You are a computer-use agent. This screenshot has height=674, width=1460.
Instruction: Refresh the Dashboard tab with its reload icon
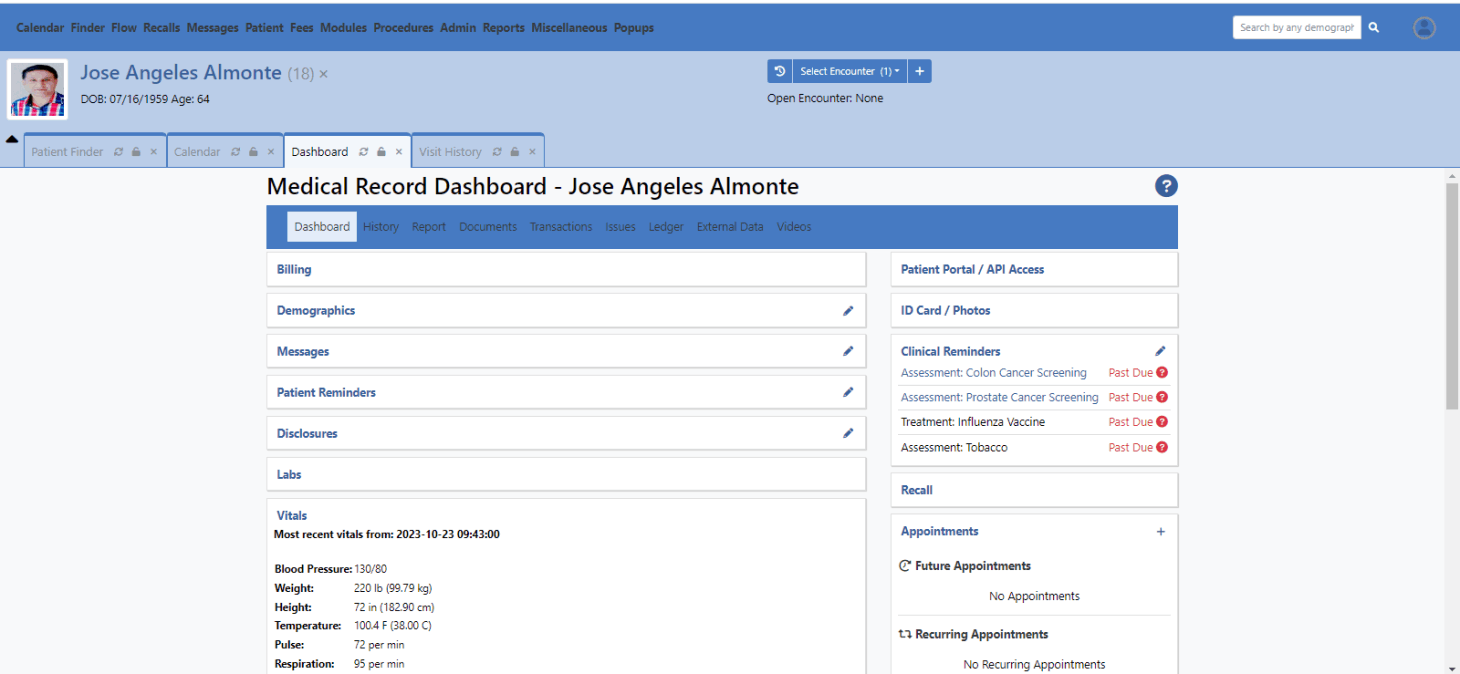point(363,151)
